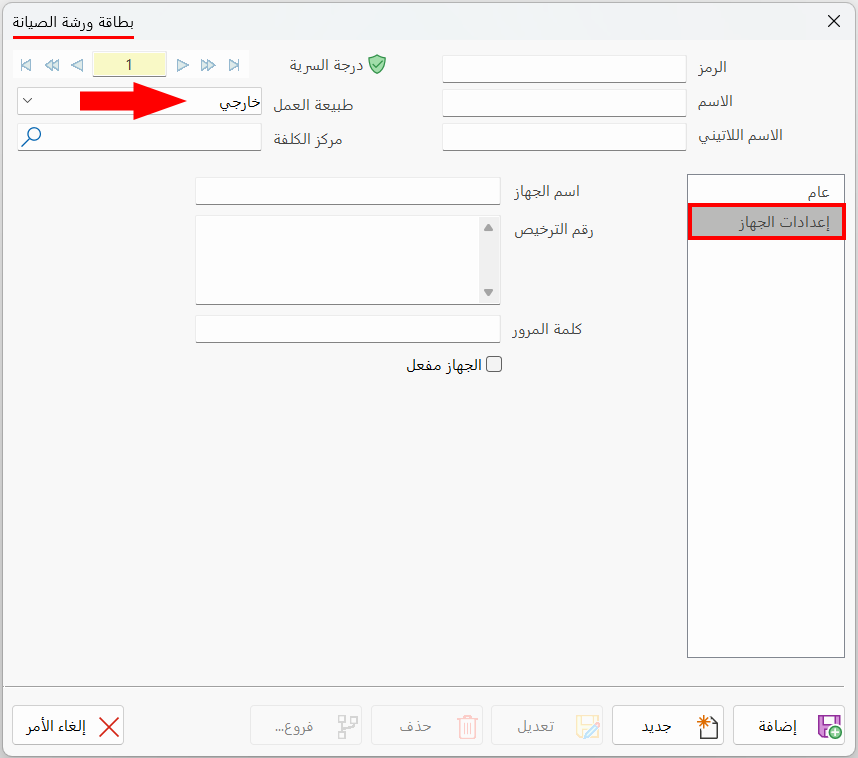Select the إعدادات الجهاز side tab

tap(767, 222)
